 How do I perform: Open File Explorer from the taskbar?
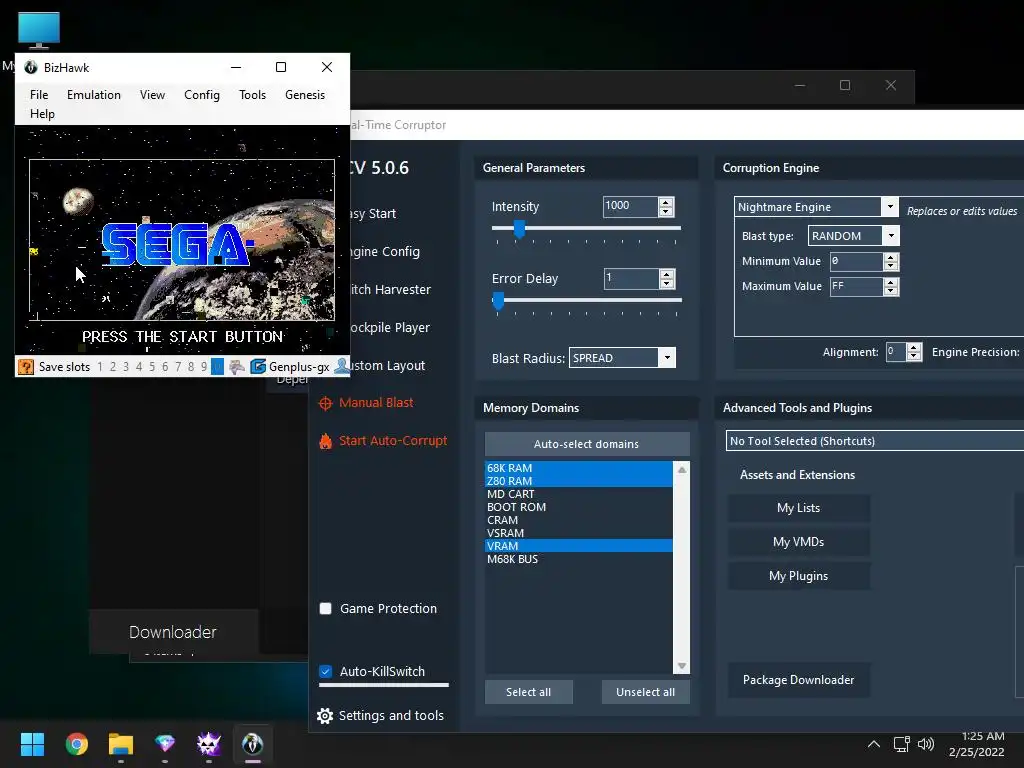[121, 744]
